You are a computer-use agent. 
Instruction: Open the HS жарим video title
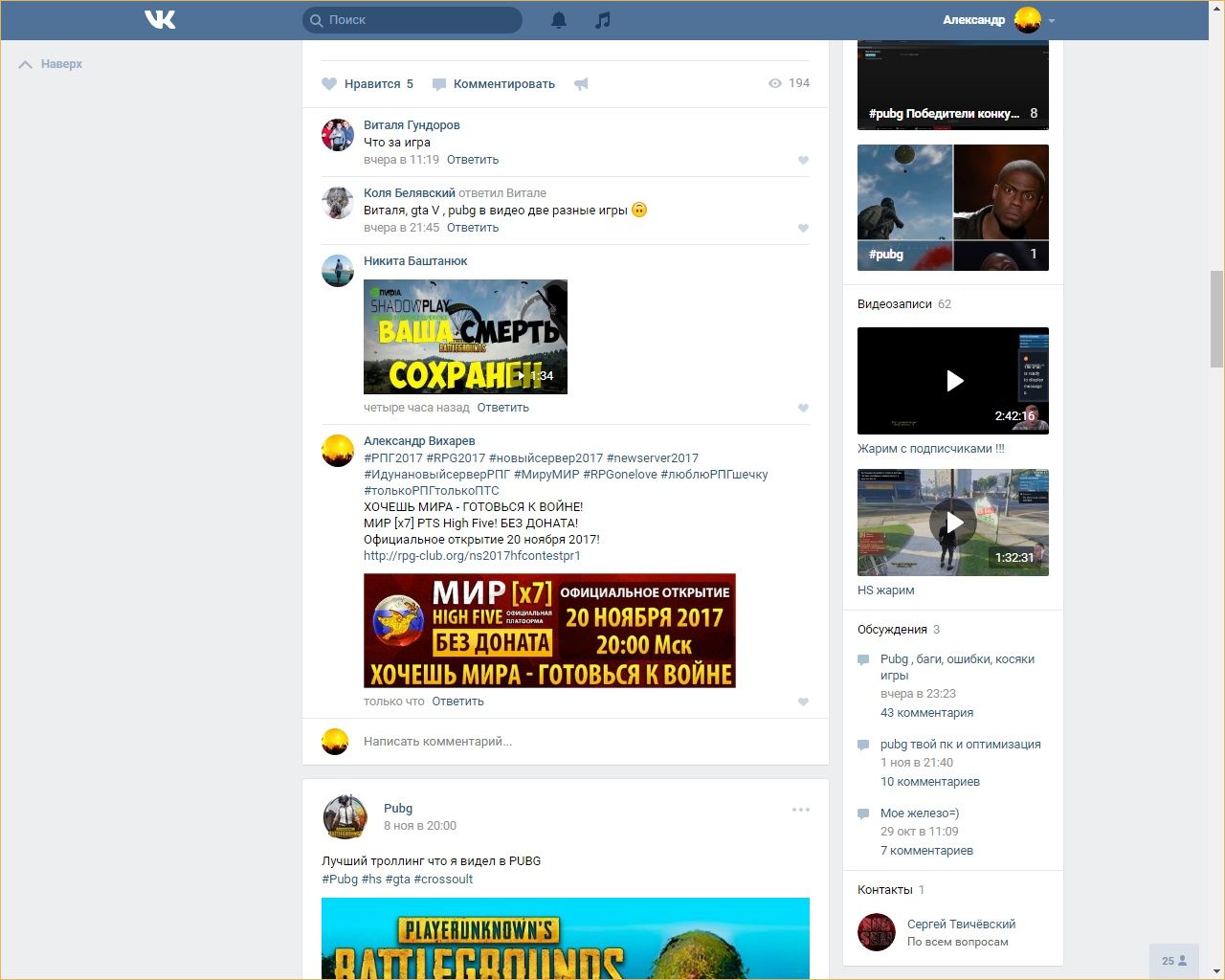[x=886, y=590]
